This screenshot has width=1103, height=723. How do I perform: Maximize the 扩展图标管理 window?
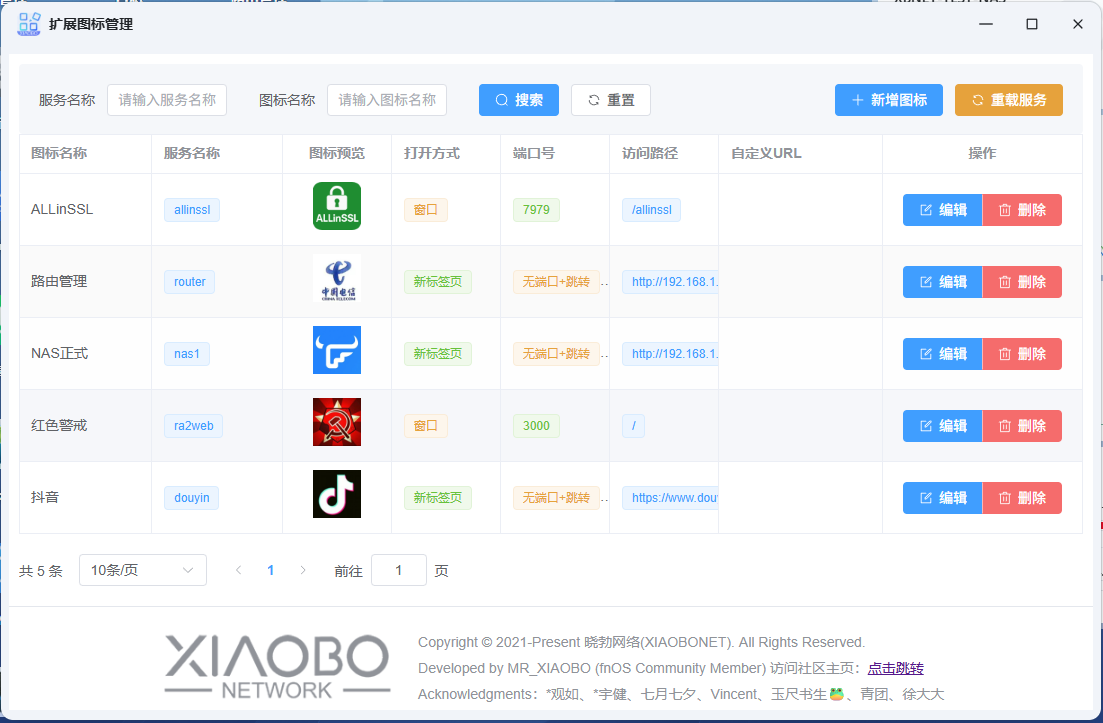point(1032,24)
